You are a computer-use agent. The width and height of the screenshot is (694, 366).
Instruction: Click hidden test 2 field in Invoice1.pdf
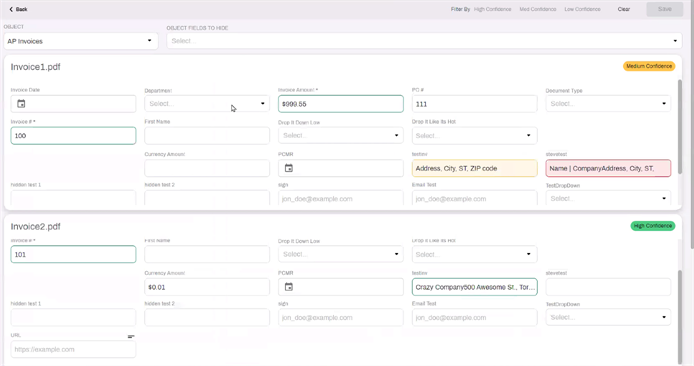[x=207, y=198]
